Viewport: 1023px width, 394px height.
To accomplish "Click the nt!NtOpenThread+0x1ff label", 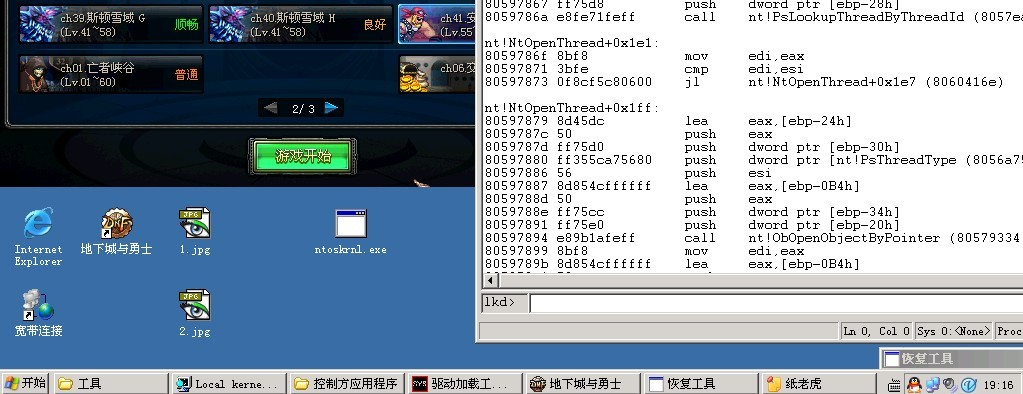I will coord(572,108).
